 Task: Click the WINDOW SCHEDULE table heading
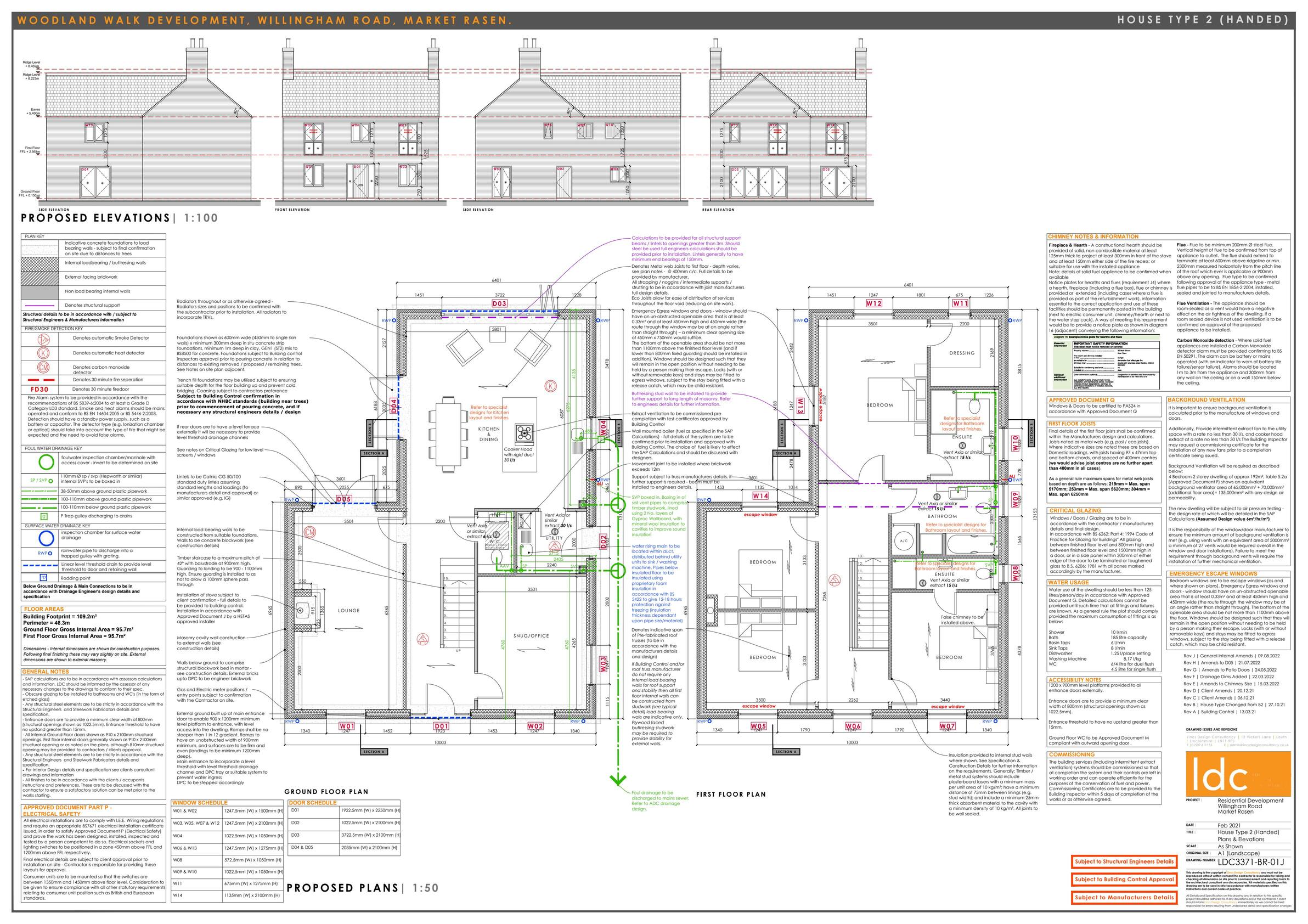199,803
